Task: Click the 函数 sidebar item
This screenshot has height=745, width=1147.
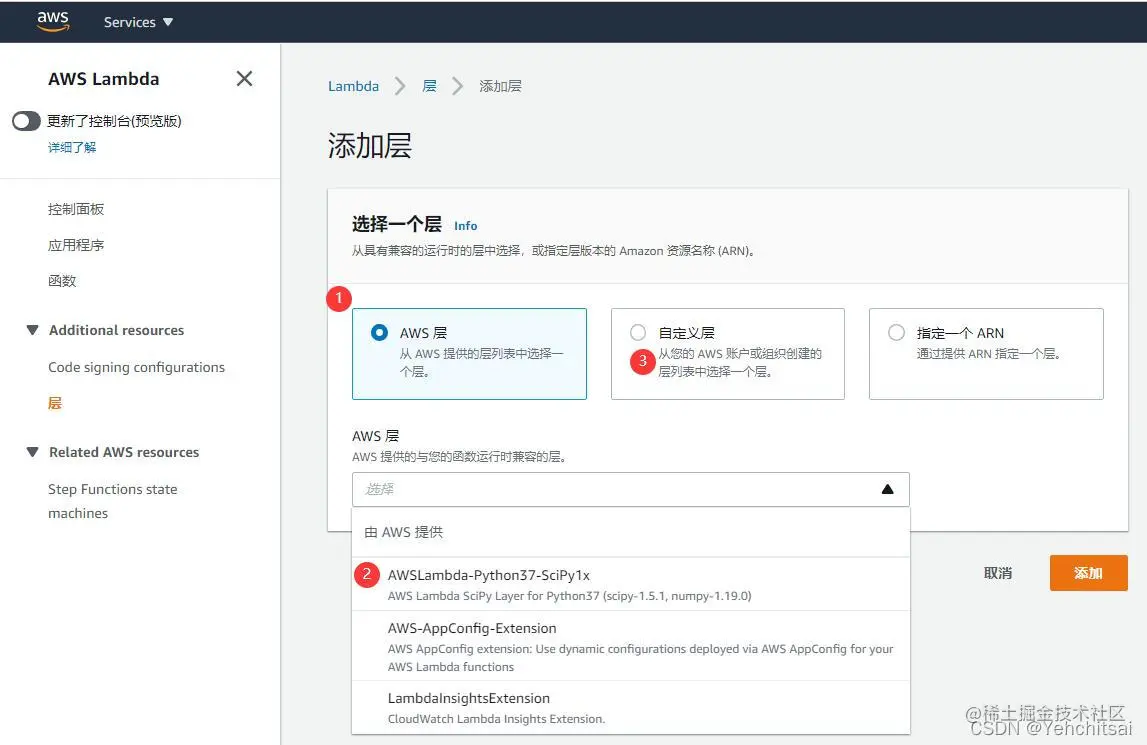Action: click(x=60, y=281)
